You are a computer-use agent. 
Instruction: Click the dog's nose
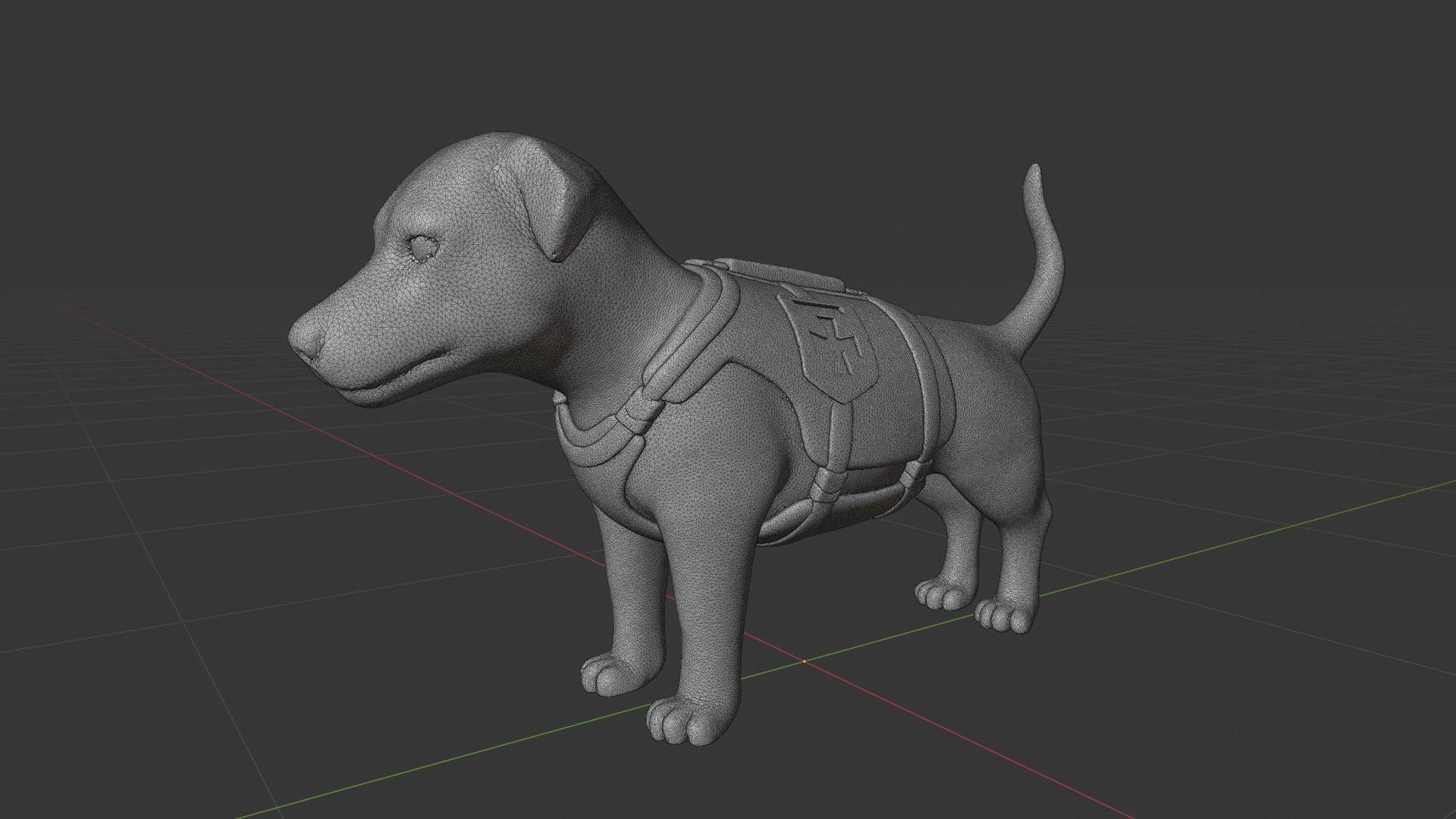point(305,338)
